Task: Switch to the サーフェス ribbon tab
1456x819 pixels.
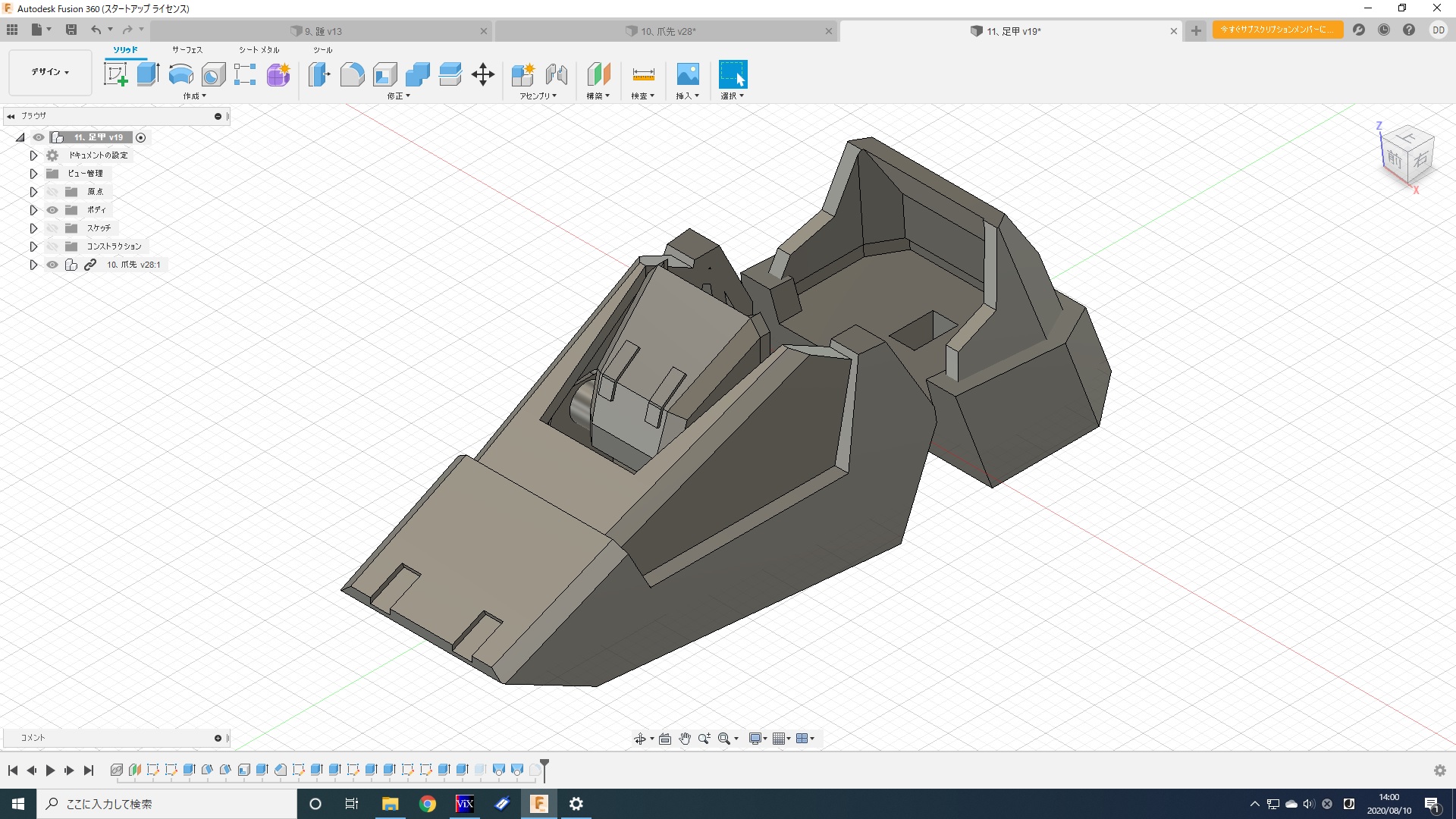Action: [187, 49]
